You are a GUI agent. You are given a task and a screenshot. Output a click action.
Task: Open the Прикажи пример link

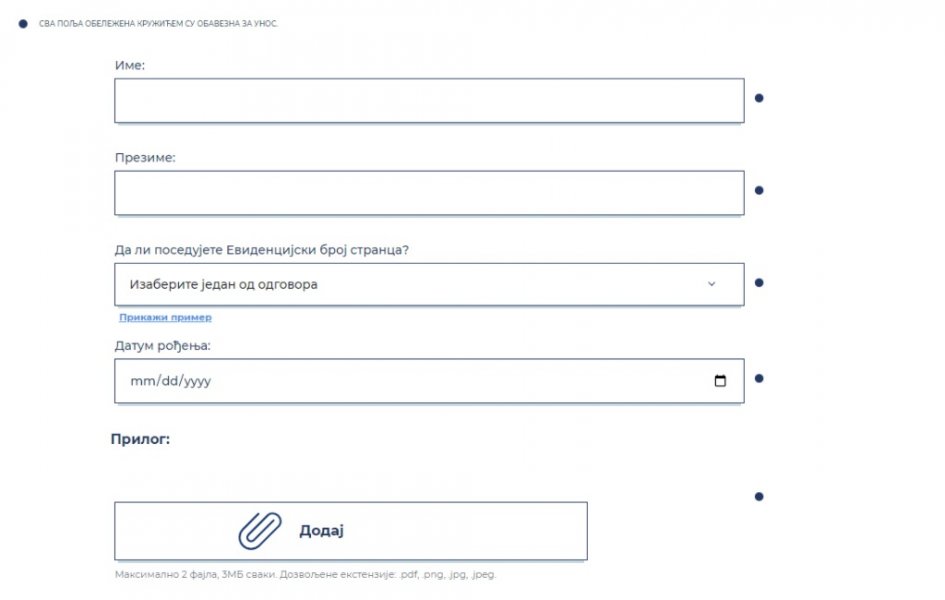(165, 317)
